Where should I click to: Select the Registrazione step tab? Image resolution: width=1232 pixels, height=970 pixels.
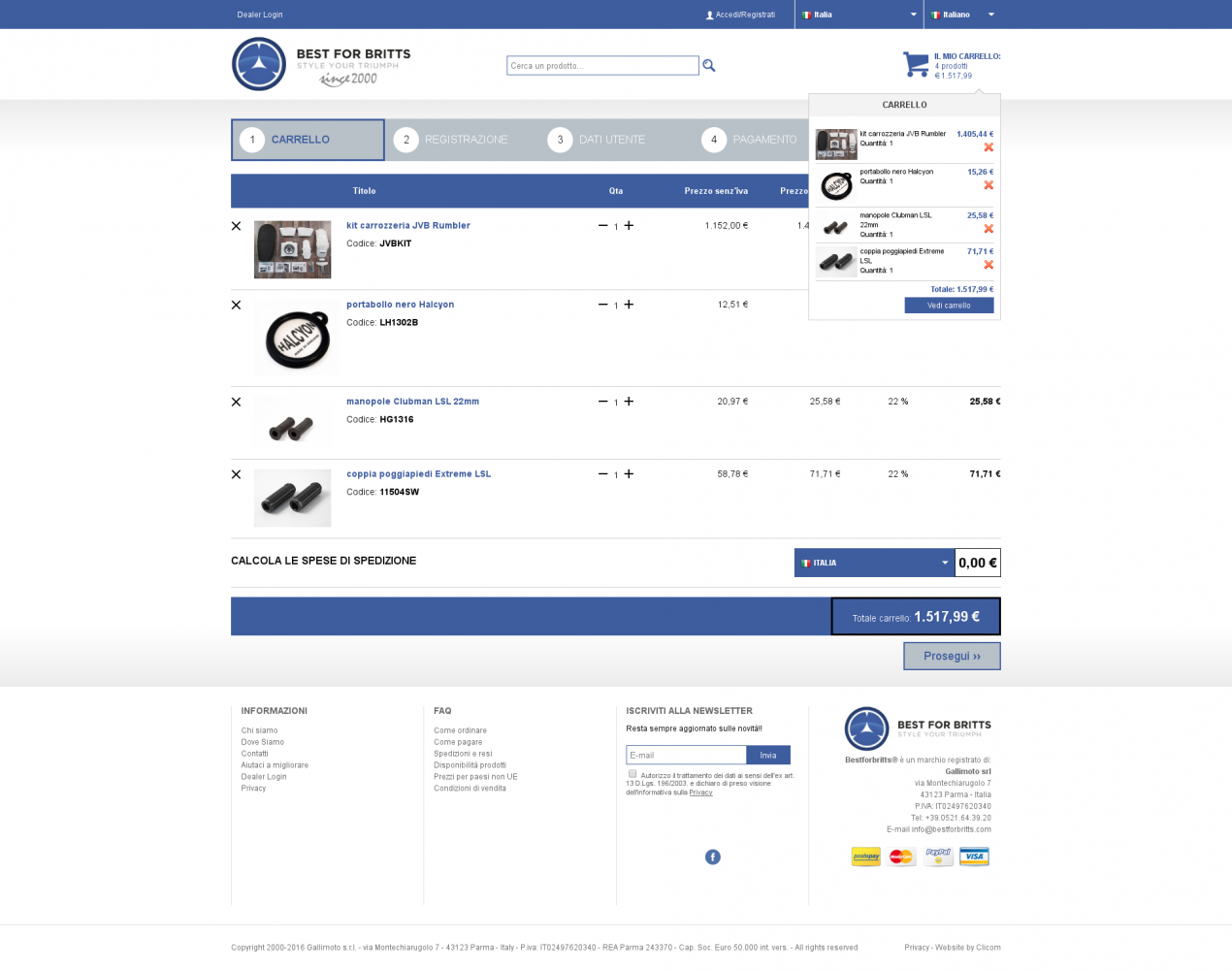(462, 140)
